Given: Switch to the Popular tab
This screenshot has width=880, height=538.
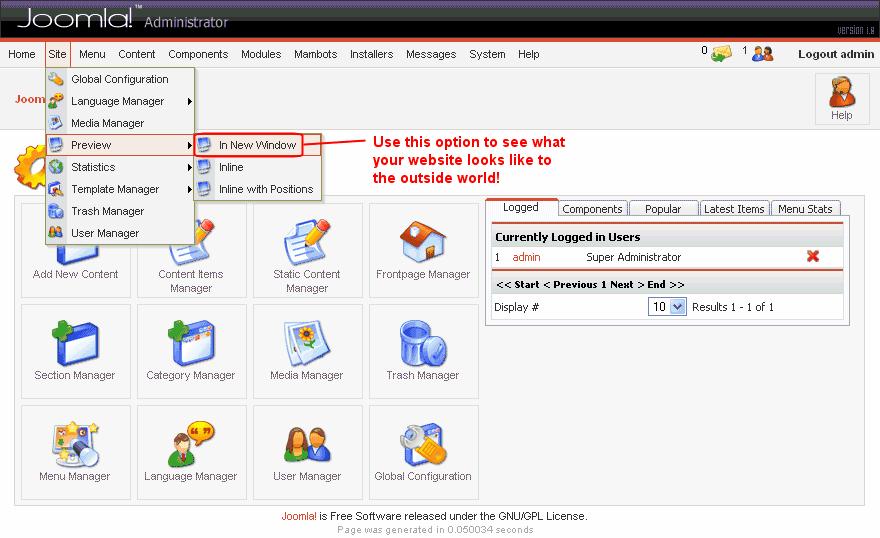Looking at the screenshot, I should [x=663, y=209].
